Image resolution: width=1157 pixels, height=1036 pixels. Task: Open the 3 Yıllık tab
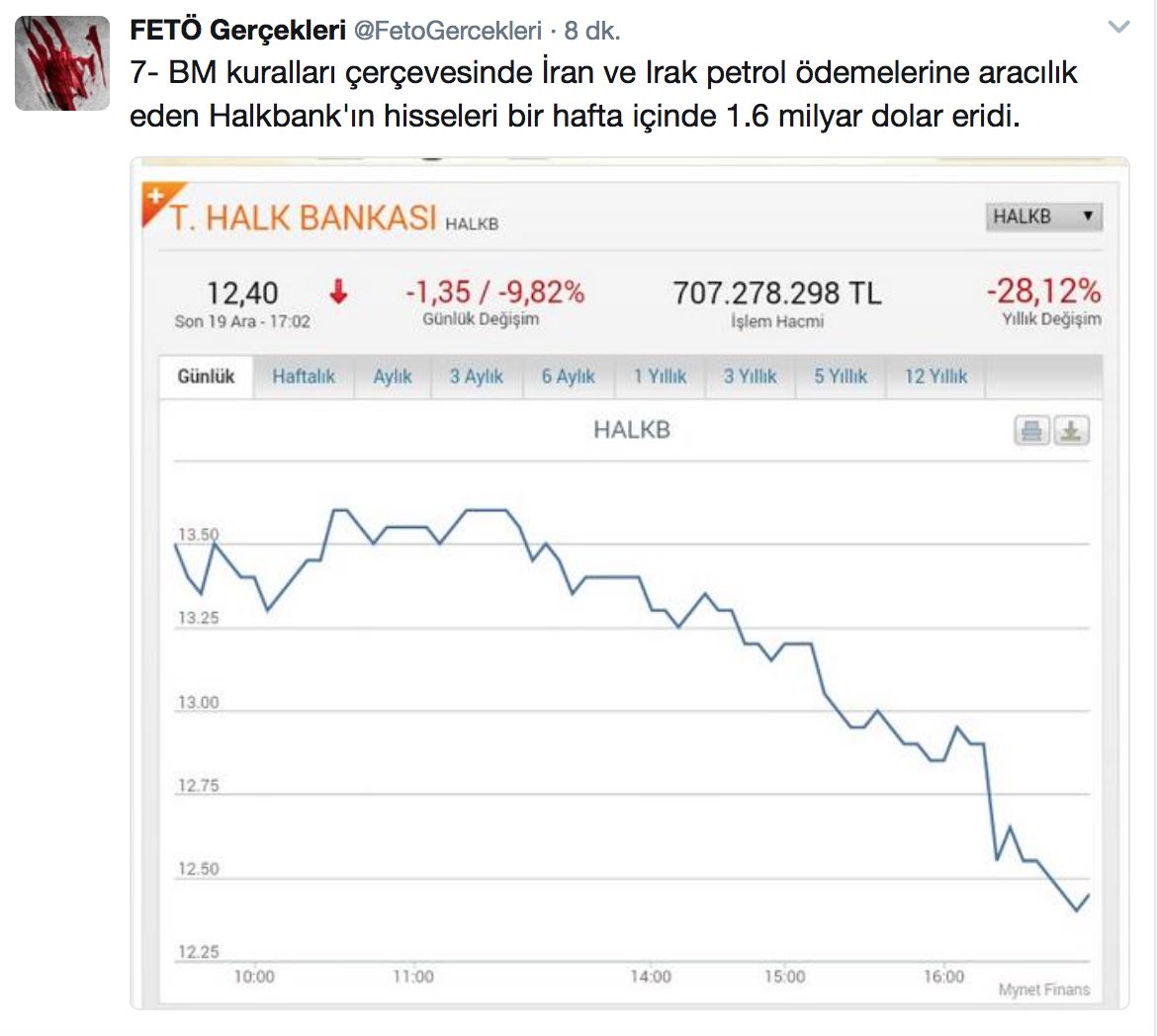(750, 377)
